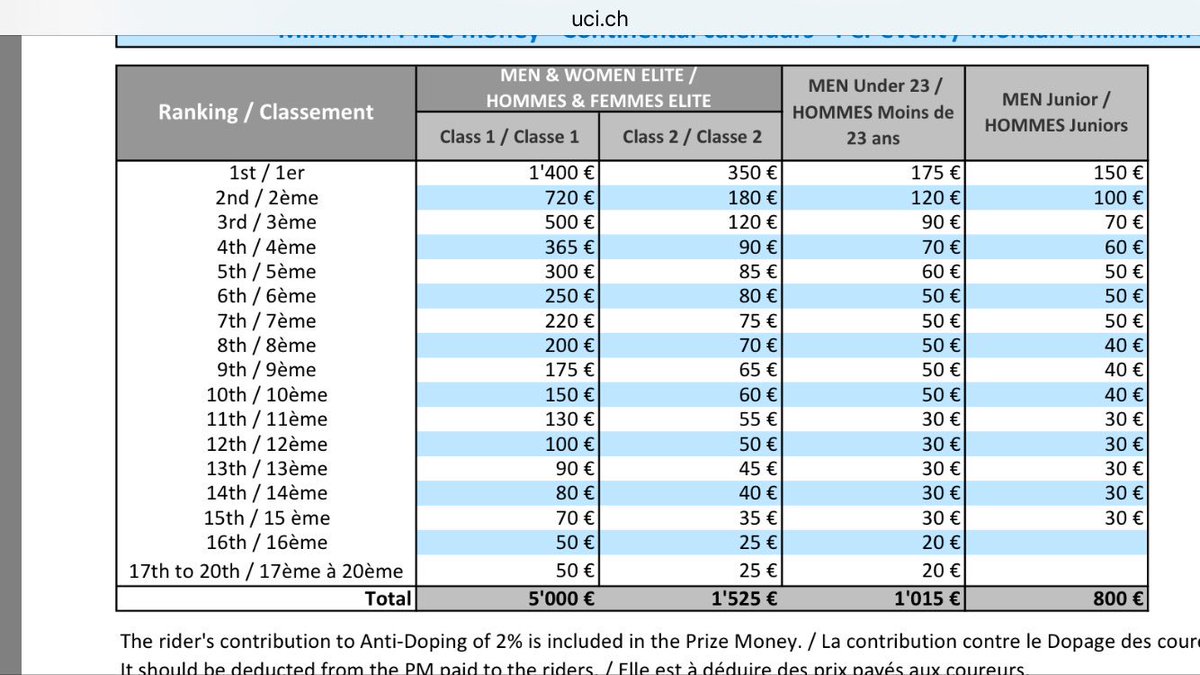Select the "4th / 4ème" row label

tap(266, 247)
